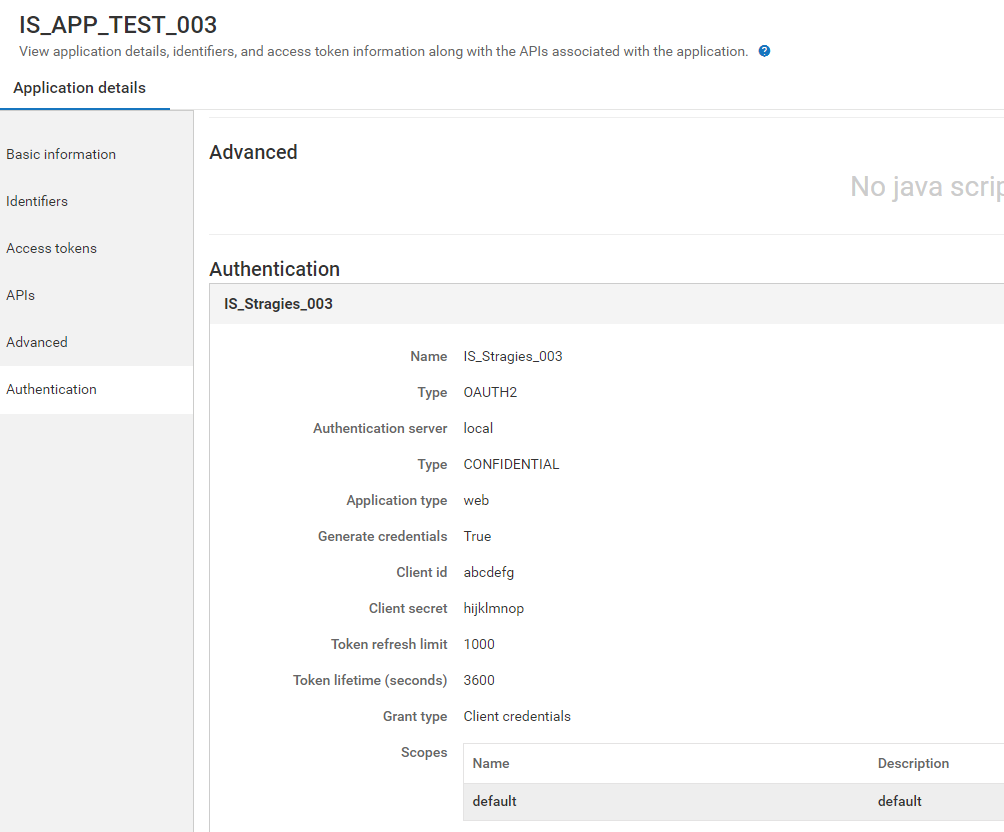
Task: Click the Client secret value hijklmnop
Action: click(x=494, y=608)
